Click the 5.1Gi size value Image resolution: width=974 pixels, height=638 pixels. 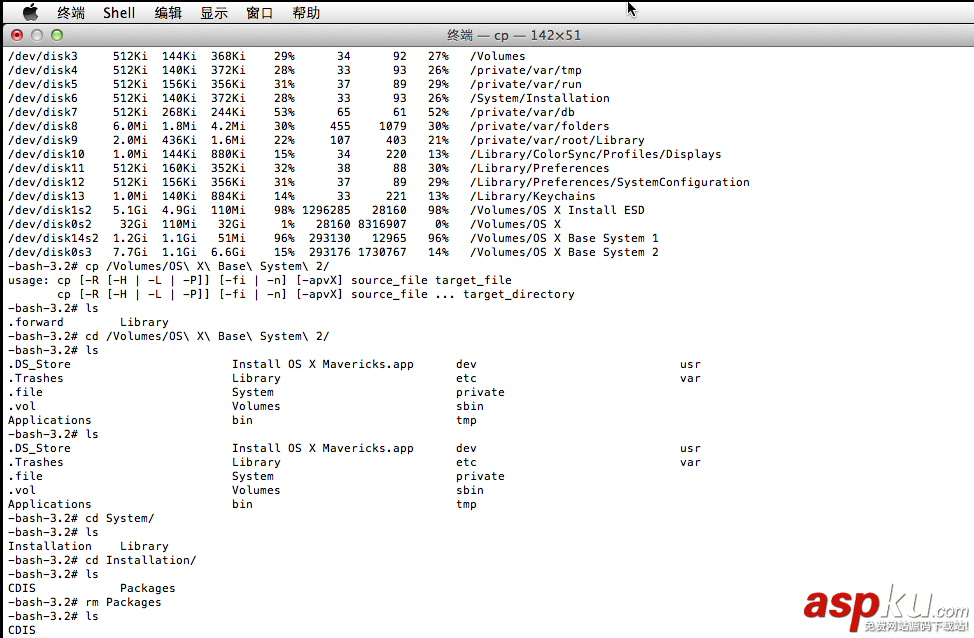(130, 210)
